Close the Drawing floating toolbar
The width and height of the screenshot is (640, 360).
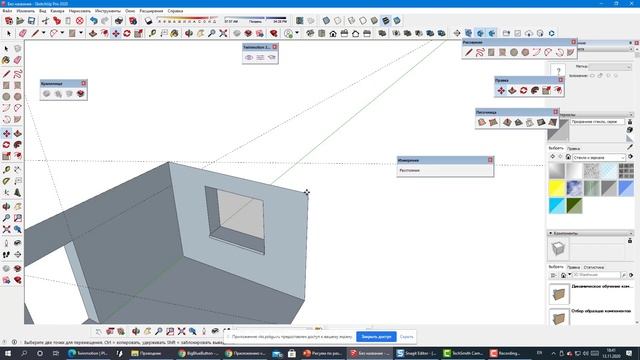(x=573, y=42)
